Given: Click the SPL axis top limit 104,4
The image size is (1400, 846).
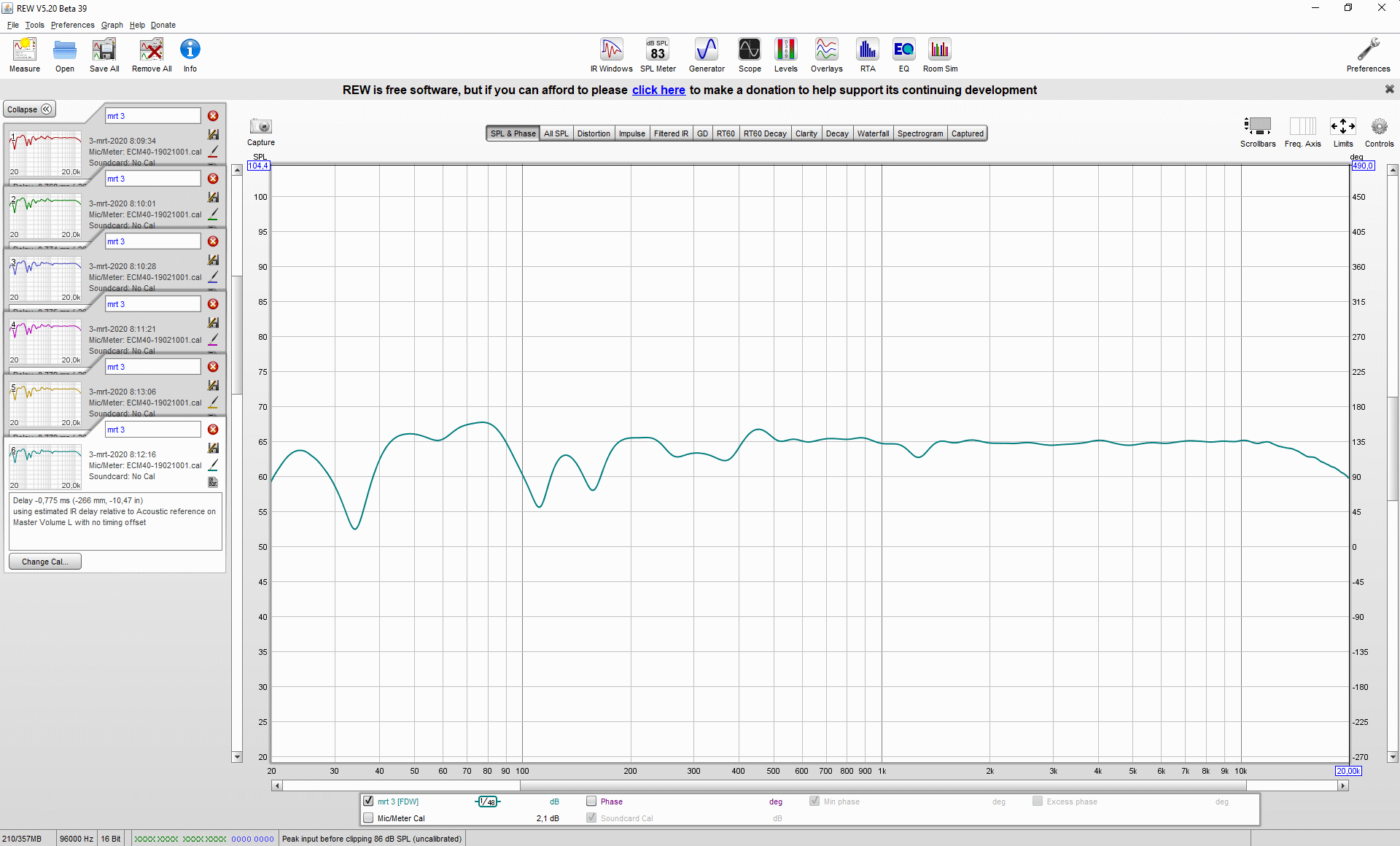Looking at the screenshot, I should (258, 166).
